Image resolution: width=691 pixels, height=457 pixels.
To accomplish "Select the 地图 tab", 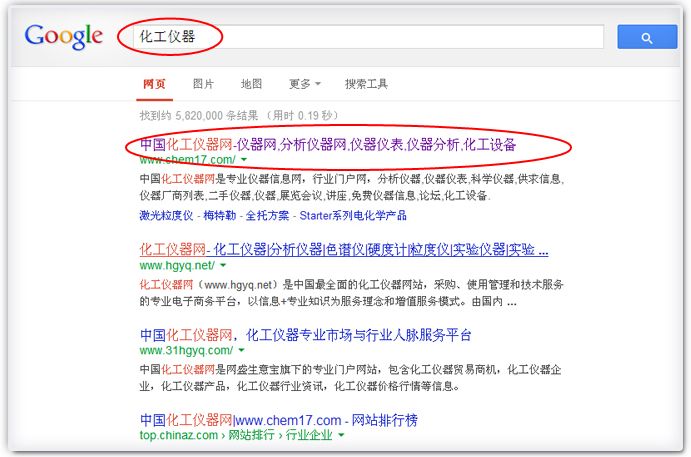I will pos(251,84).
